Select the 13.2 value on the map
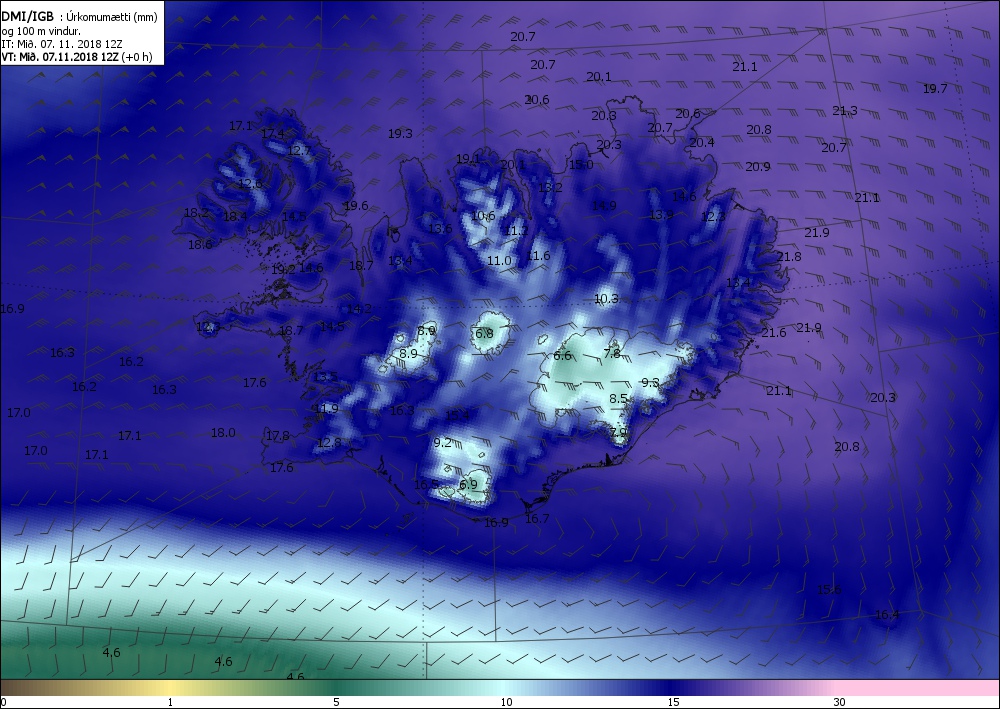 coord(550,188)
